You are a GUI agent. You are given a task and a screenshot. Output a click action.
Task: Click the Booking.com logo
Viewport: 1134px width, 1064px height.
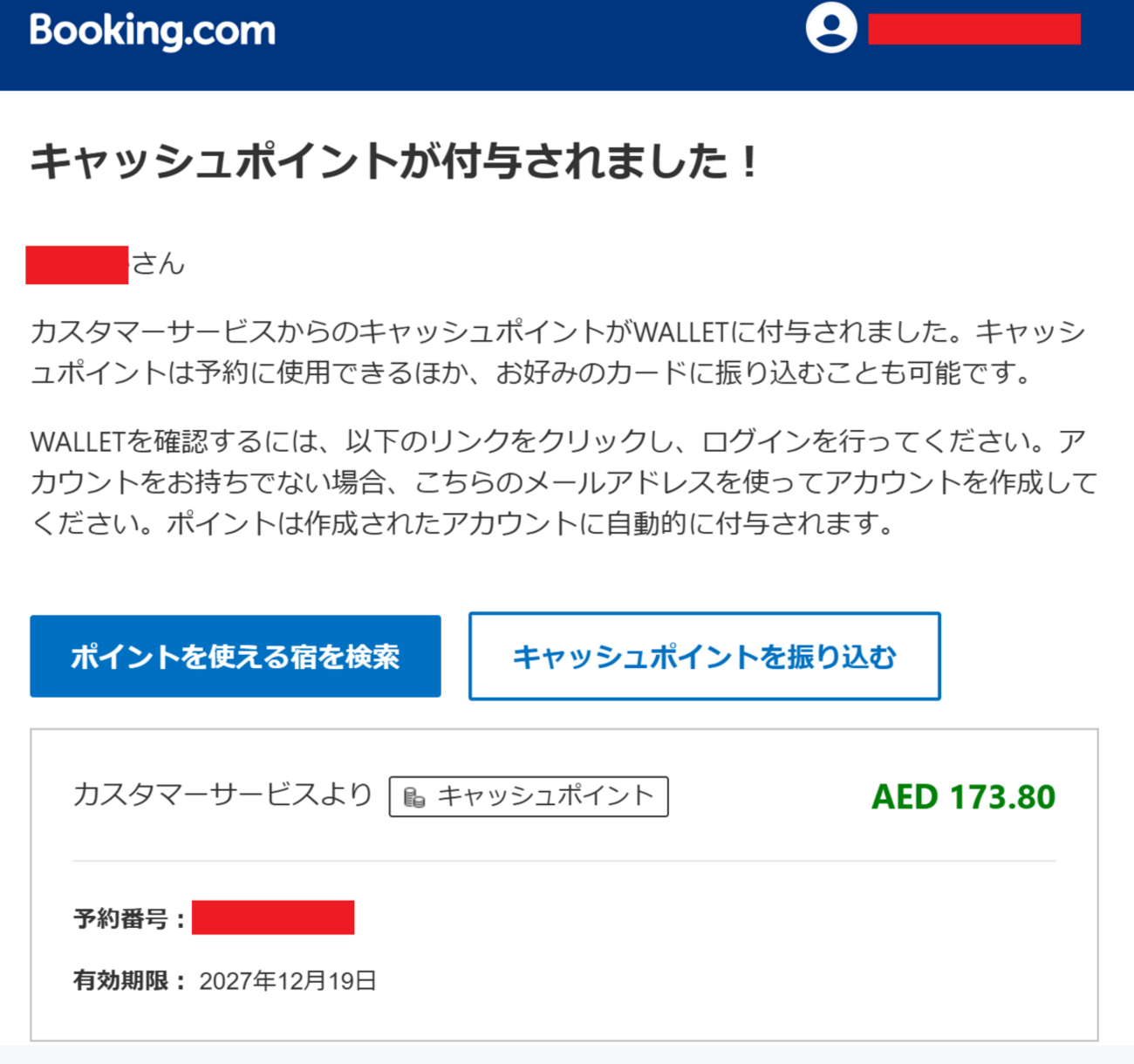(x=153, y=31)
